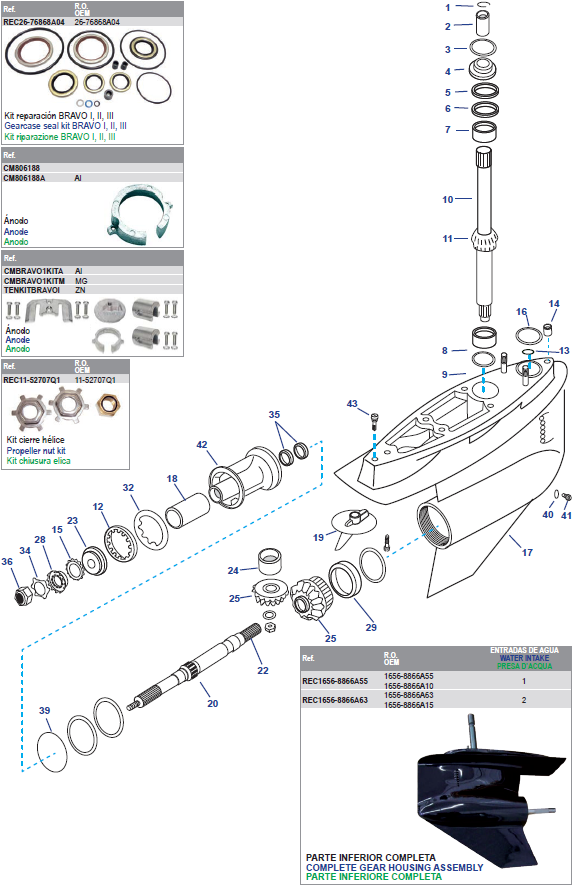
Task: Select part number 20 propeller shaft label
Action: tap(212, 703)
